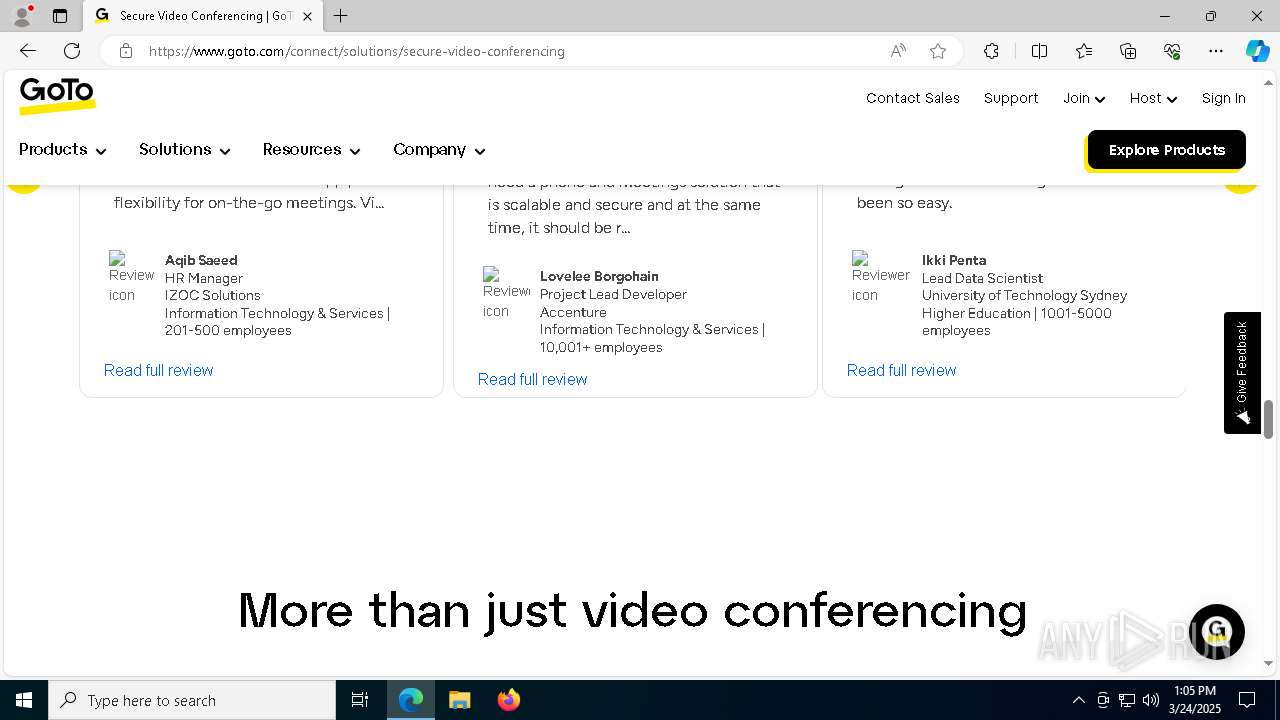This screenshot has height=720, width=1280.
Task: Click the page vertical scrollbar thumb
Action: pos(1268,419)
